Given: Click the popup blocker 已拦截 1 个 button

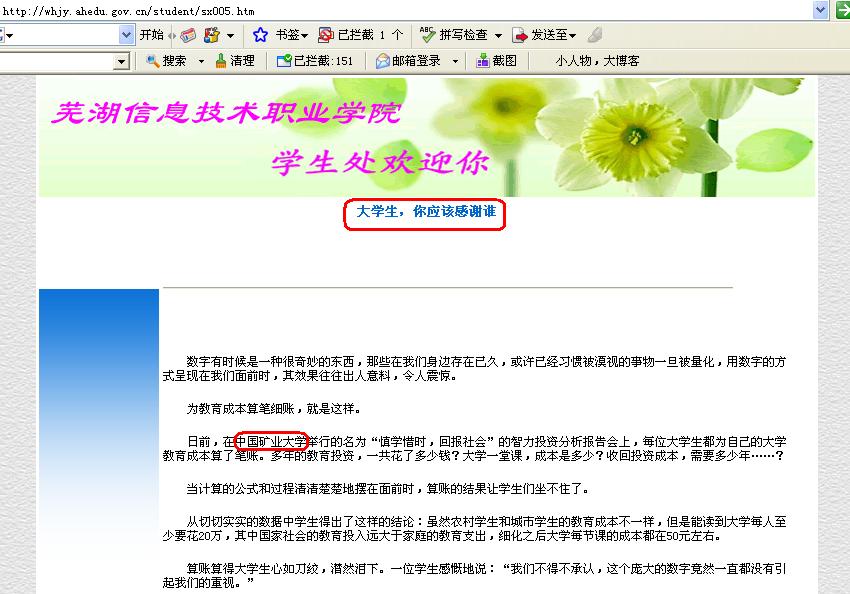Looking at the screenshot, I should point(360,35).
